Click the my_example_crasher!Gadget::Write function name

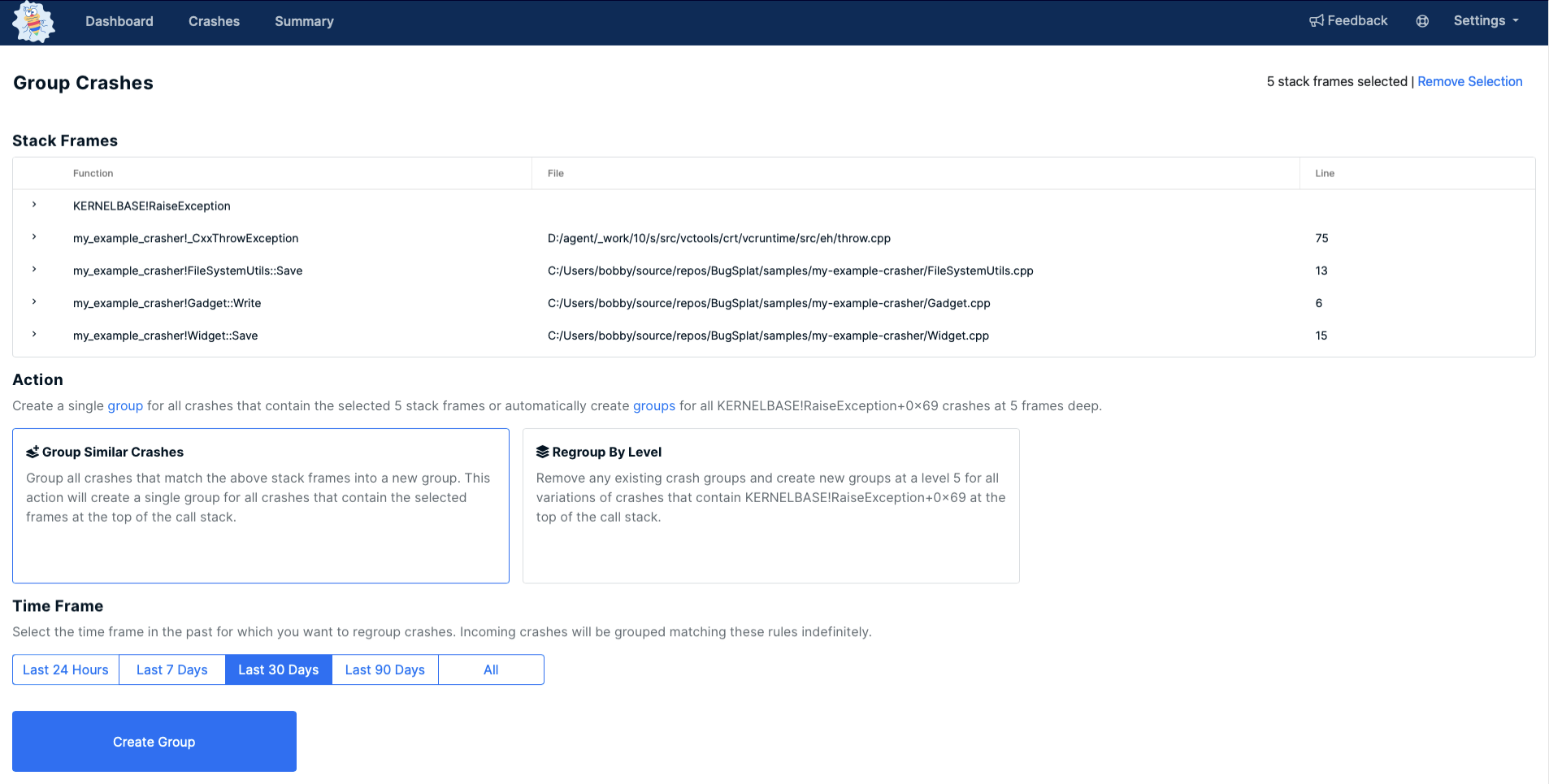pyautogui.click(x=167, y=303)
